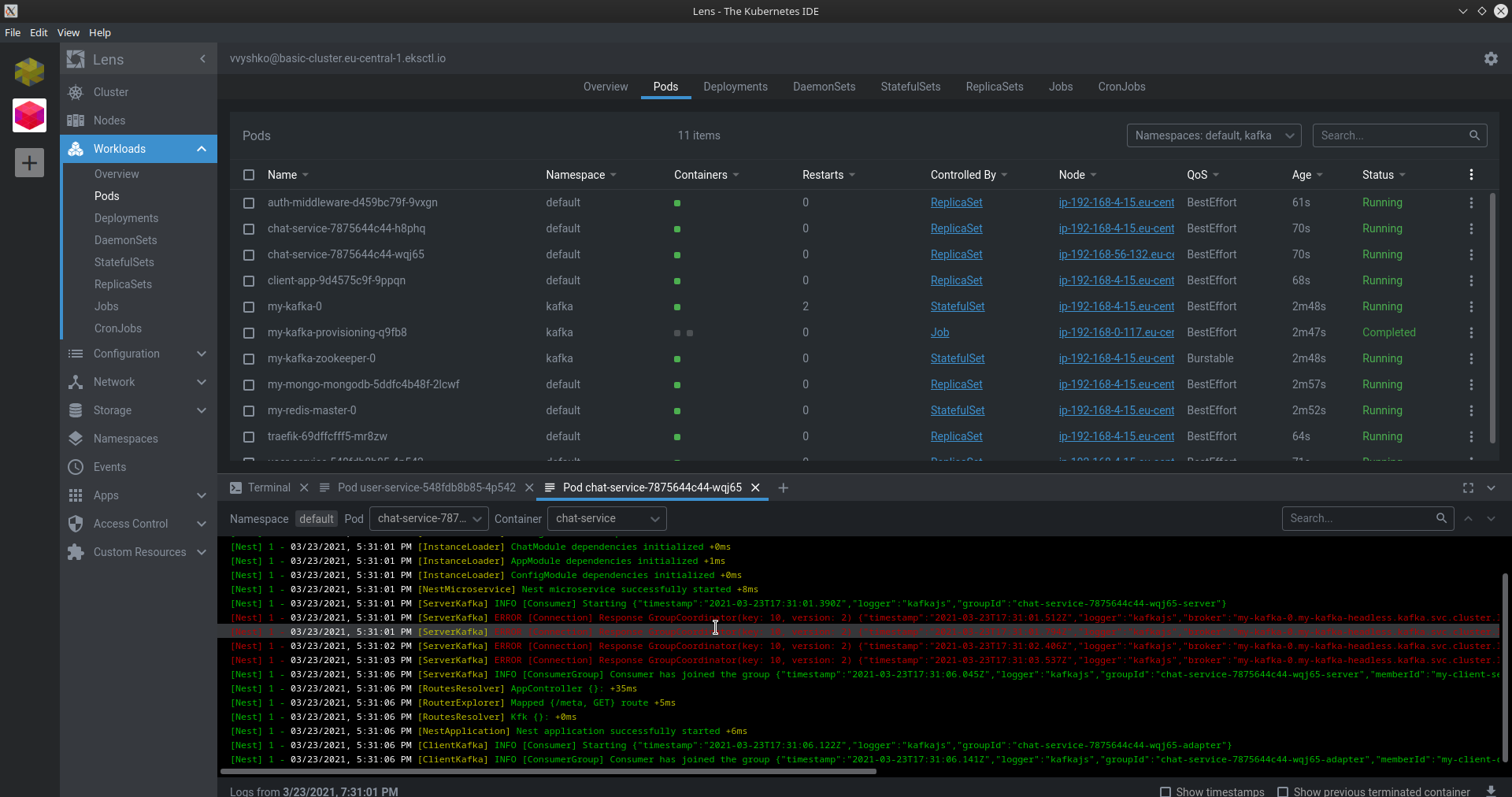This screenshot has width=1512, height=797.
Task: Open ReplicaSet link for auth-middleware pod
Action: (x=956, y=202)
